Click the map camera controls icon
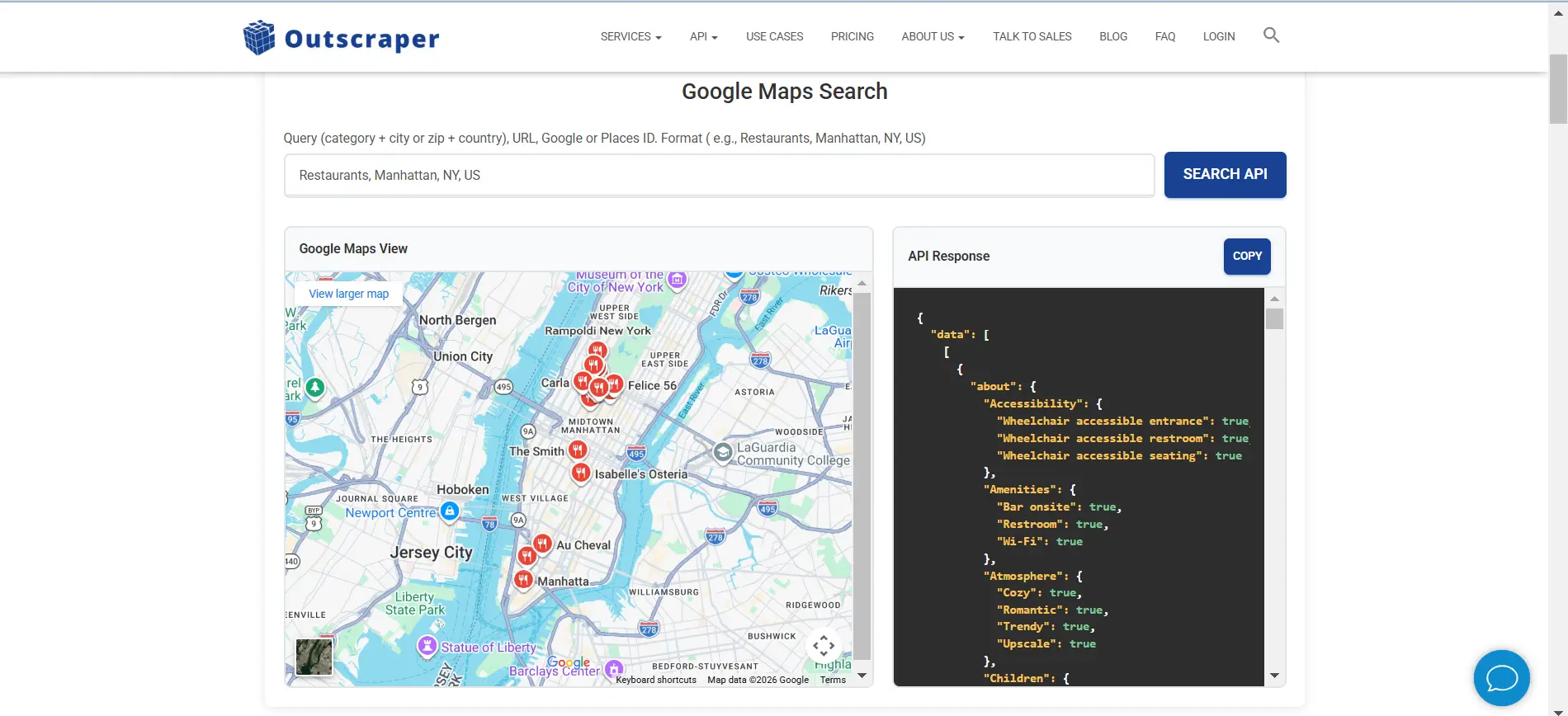The image size is (1568, 716). coord(823,645)
